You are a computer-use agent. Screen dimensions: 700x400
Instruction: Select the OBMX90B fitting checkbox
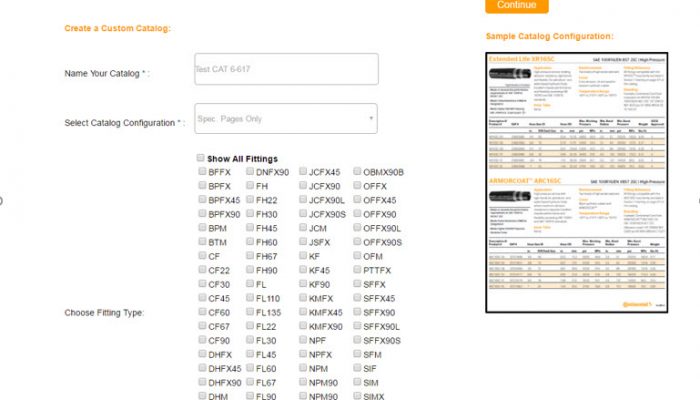(355, 172)
